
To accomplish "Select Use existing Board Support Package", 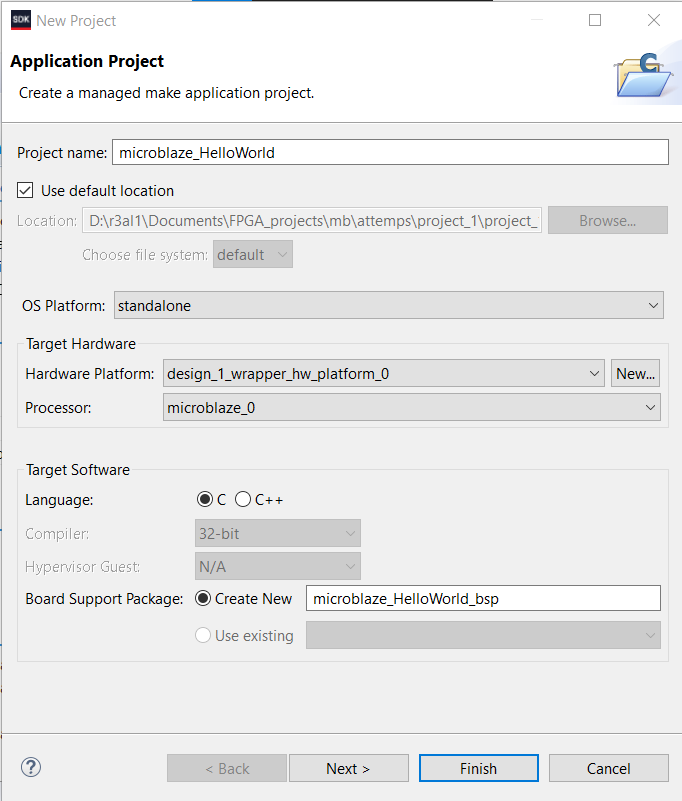I will (203, 635).
